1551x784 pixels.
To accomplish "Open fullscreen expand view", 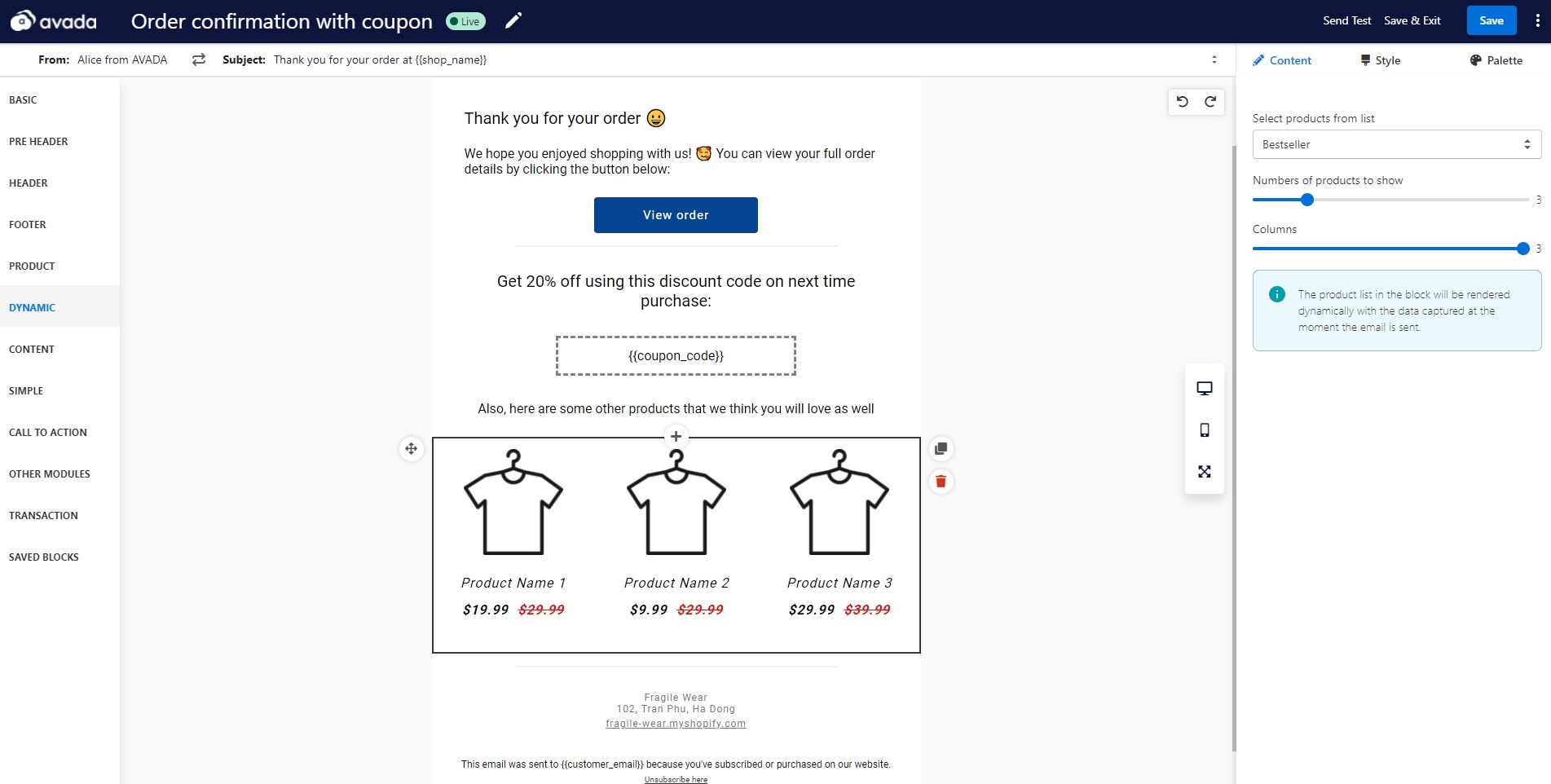I will 1204,472.
